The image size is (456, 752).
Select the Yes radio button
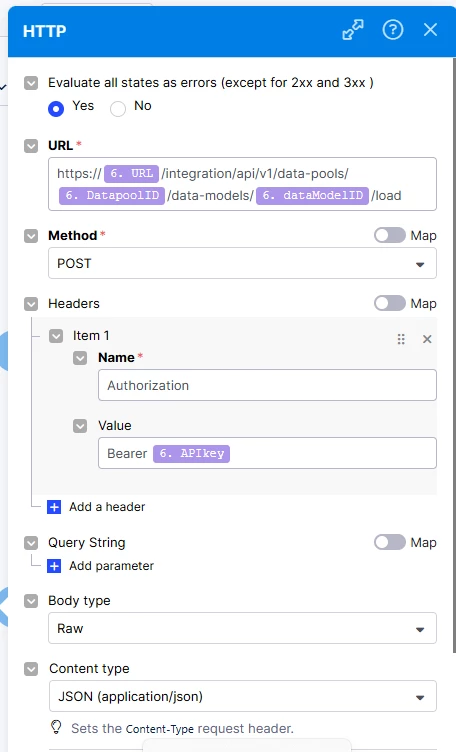click(56, 109)
